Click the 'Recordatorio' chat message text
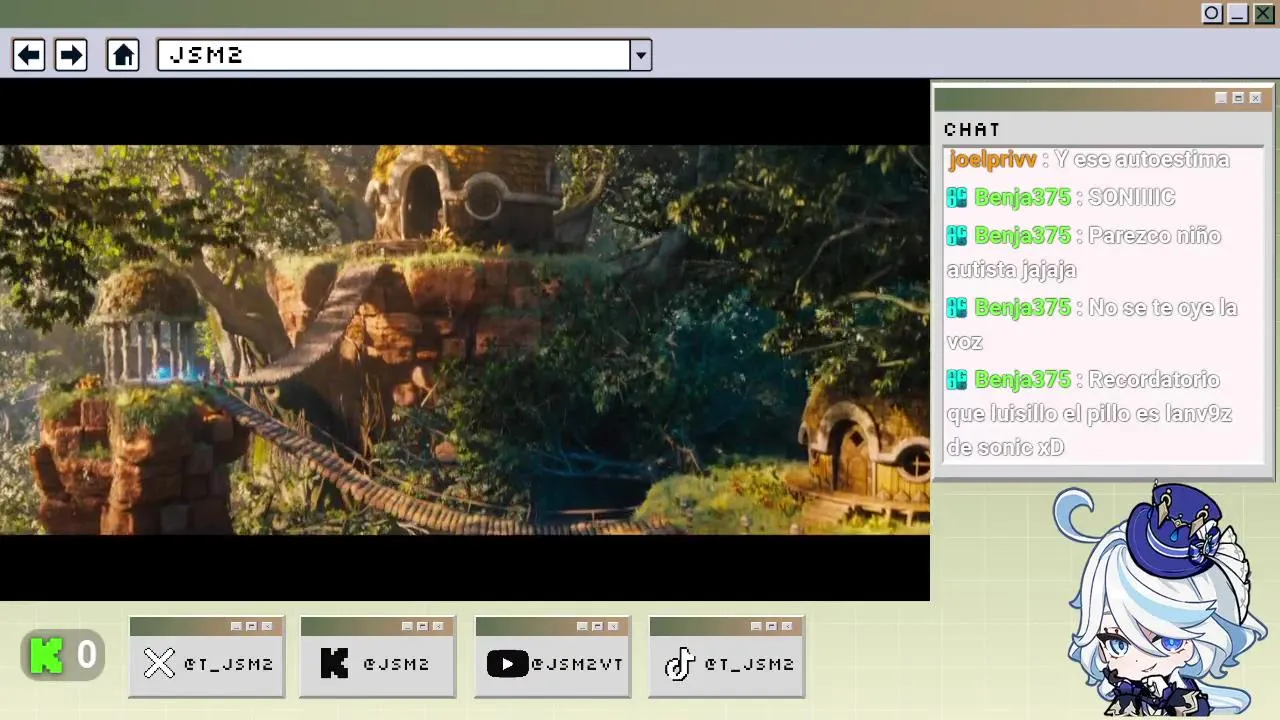The width and height of the screenshot is (1280, 720). click(x=1089, y=413)
